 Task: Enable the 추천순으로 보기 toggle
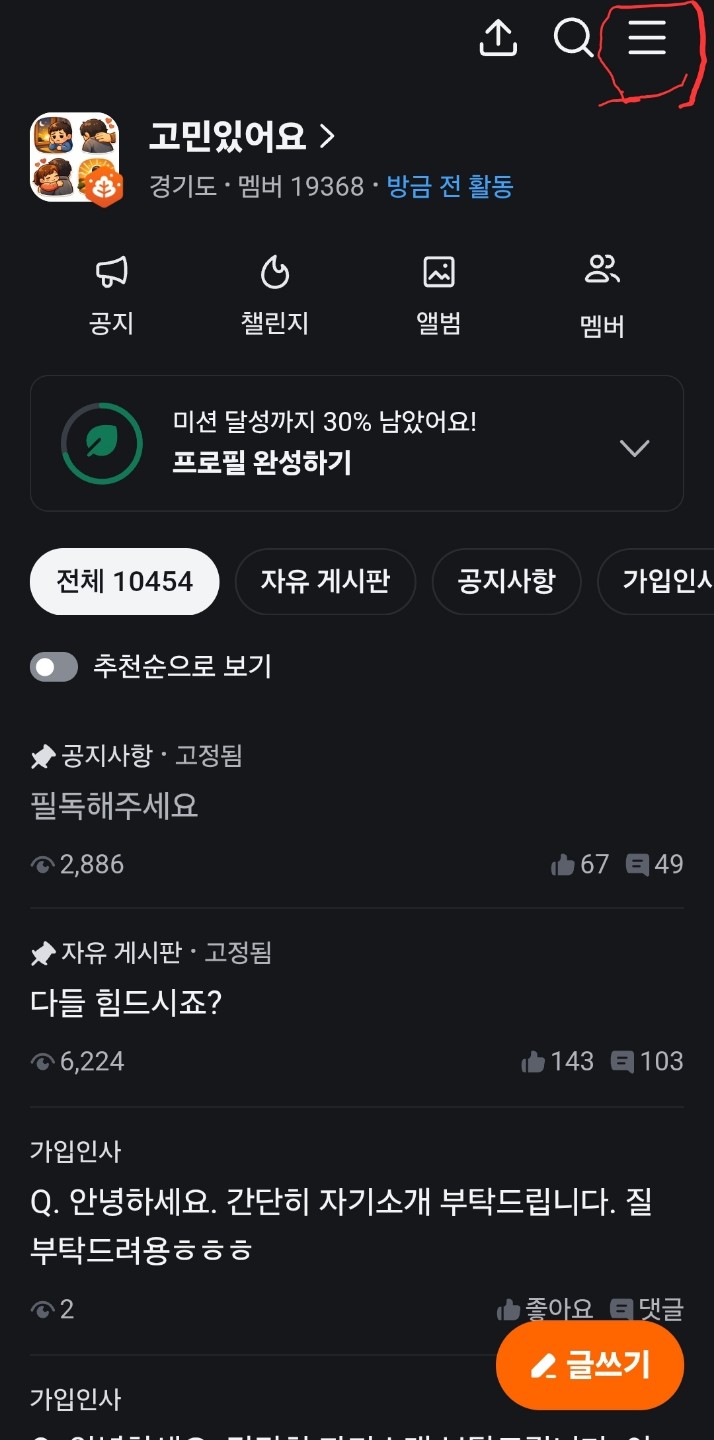(x=54, y=667)
